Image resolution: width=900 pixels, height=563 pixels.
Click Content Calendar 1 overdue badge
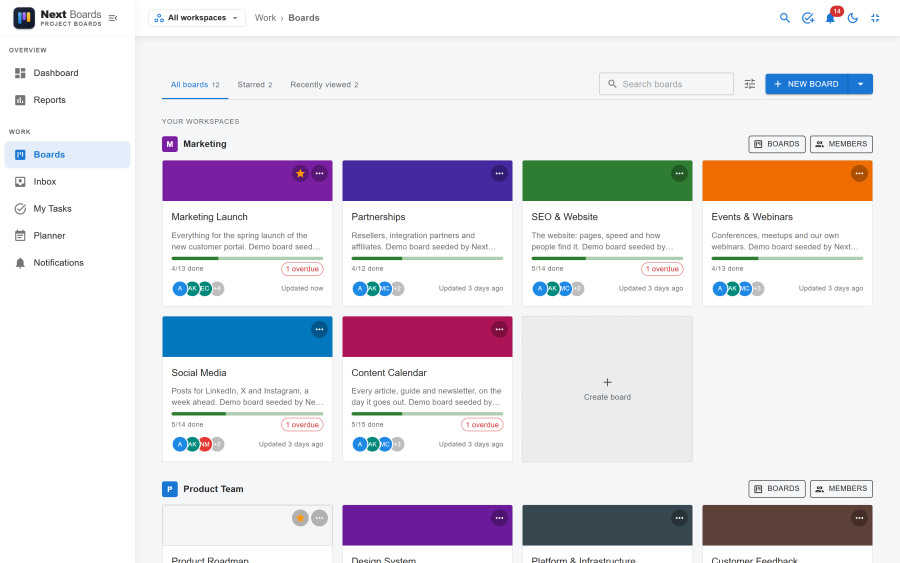(482, 425)
